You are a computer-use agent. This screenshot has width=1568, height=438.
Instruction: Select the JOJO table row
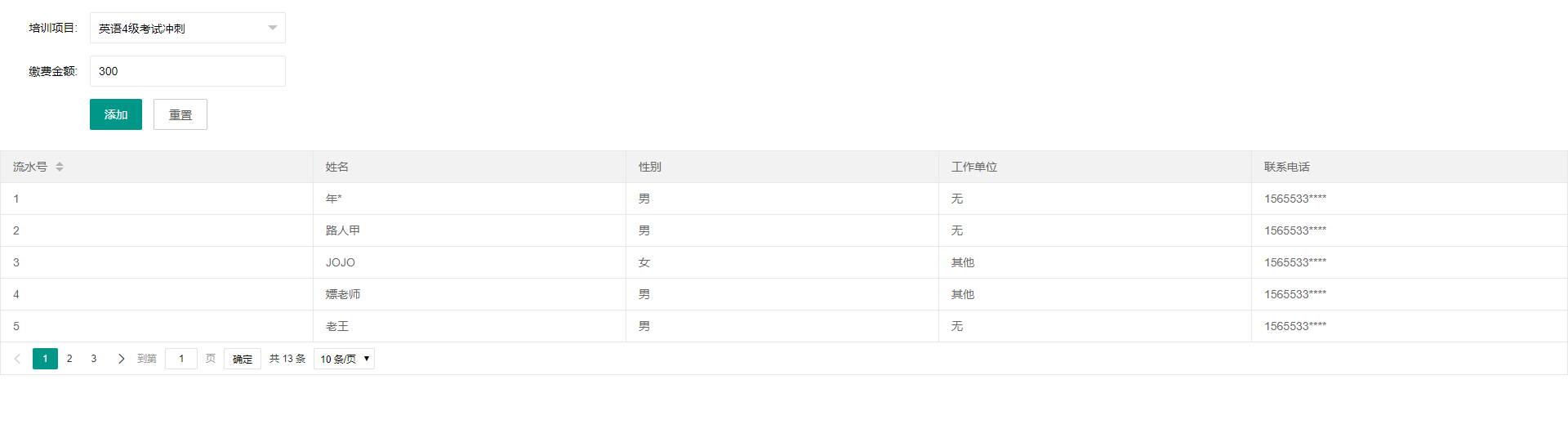(784, 262)
